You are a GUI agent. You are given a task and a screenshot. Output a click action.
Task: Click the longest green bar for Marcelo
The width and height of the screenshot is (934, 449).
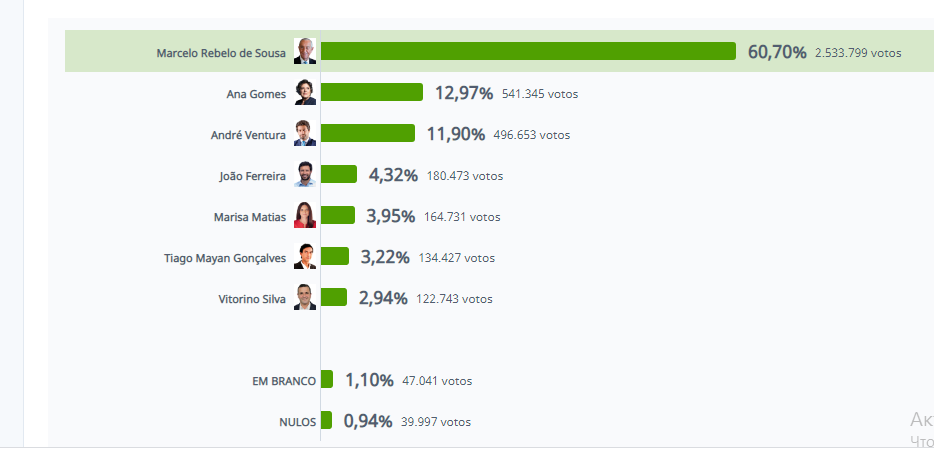pos(528,52)
